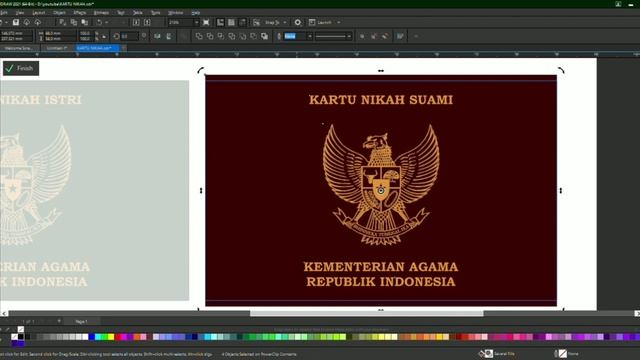
Task: Click the Save icon in the toolbar
Action: click(16, 22)
